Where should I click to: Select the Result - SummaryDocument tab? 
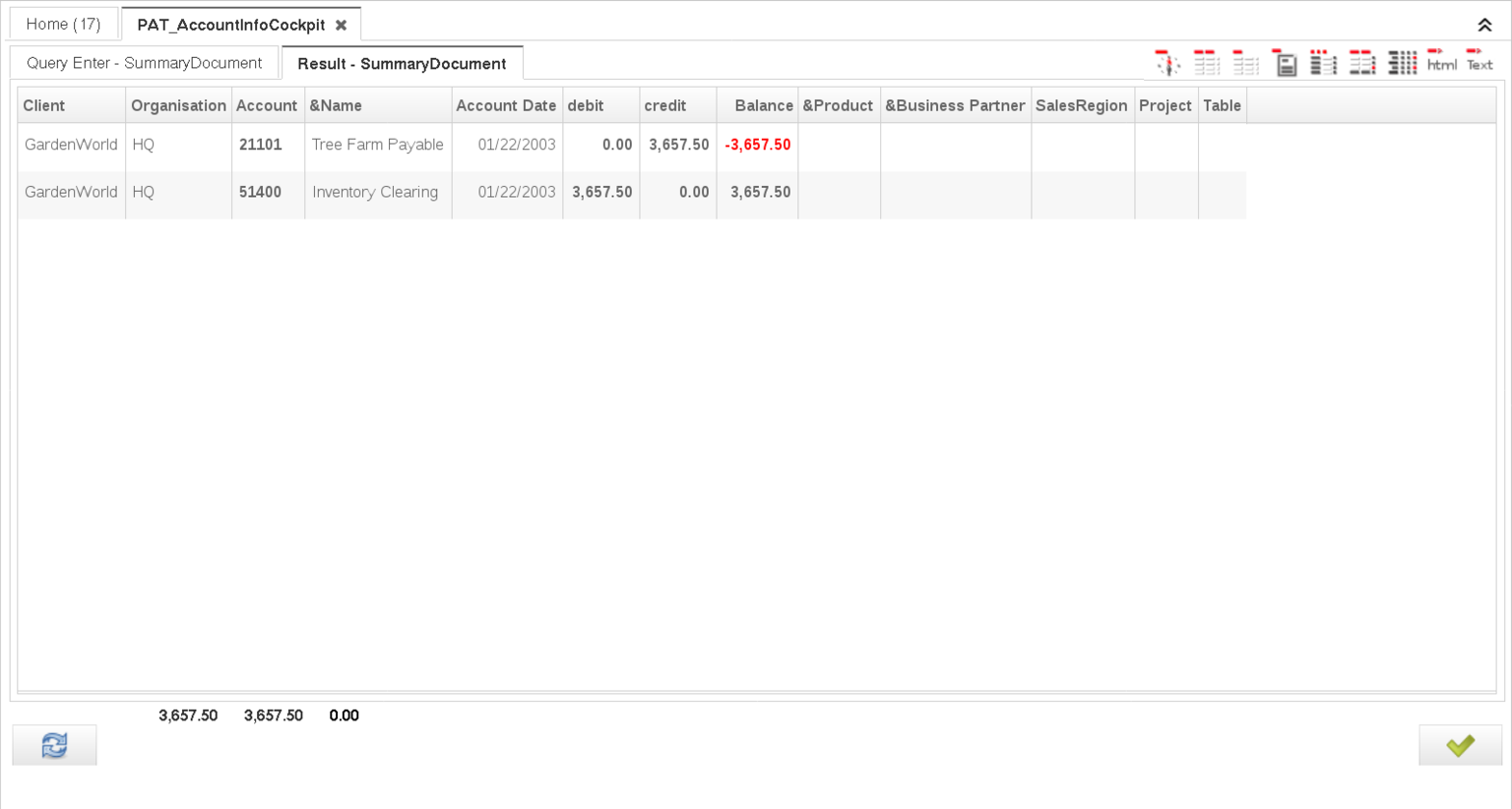[x=402, y=64]
